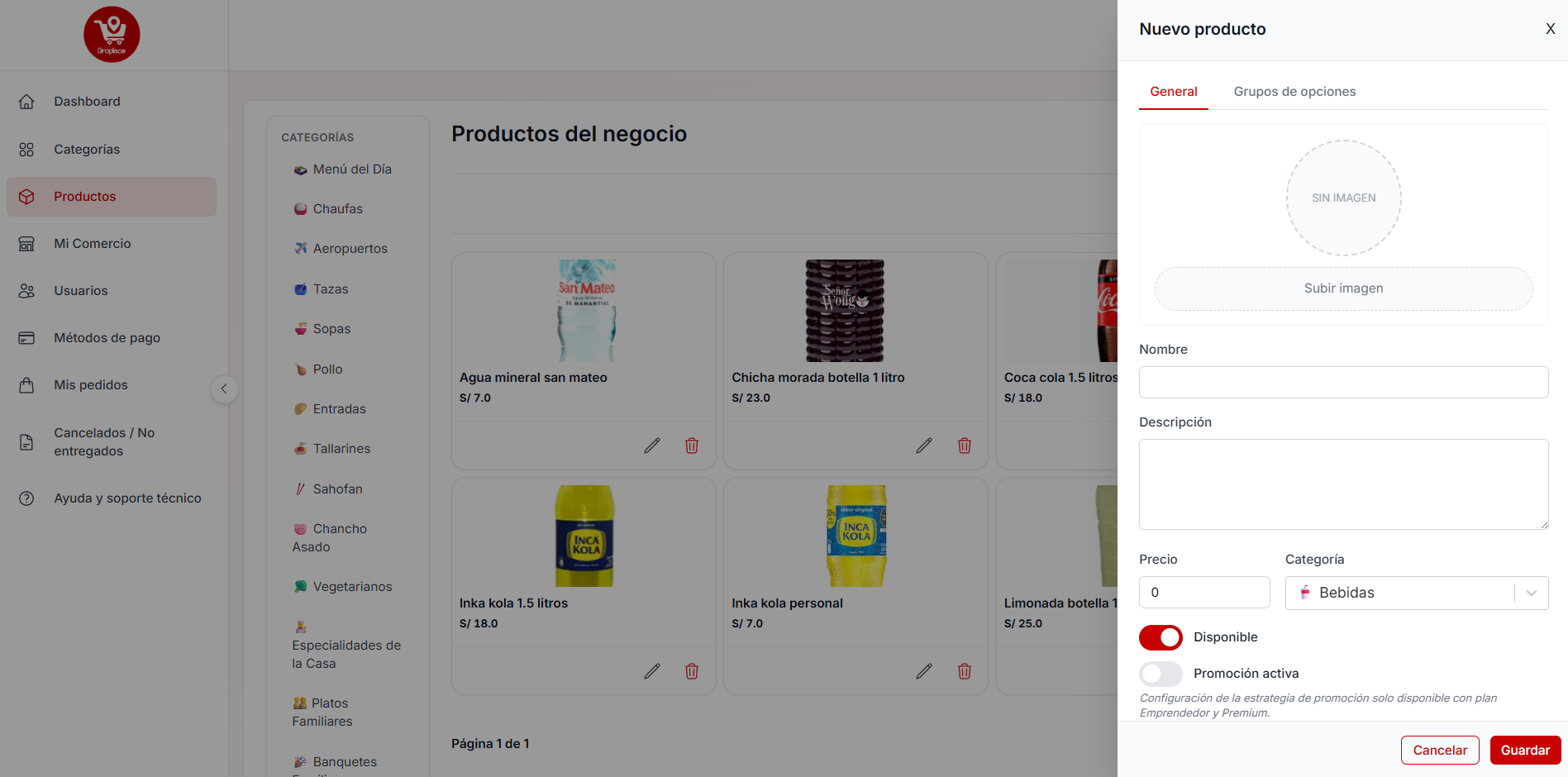Open Cancelados / No entregados menu item

click(x=112, y=442)
